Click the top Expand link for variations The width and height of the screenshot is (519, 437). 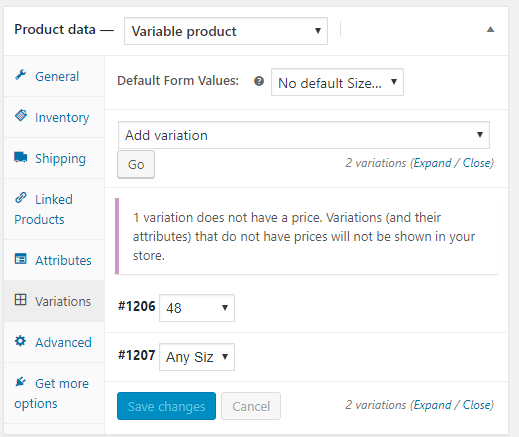(432, 163)
